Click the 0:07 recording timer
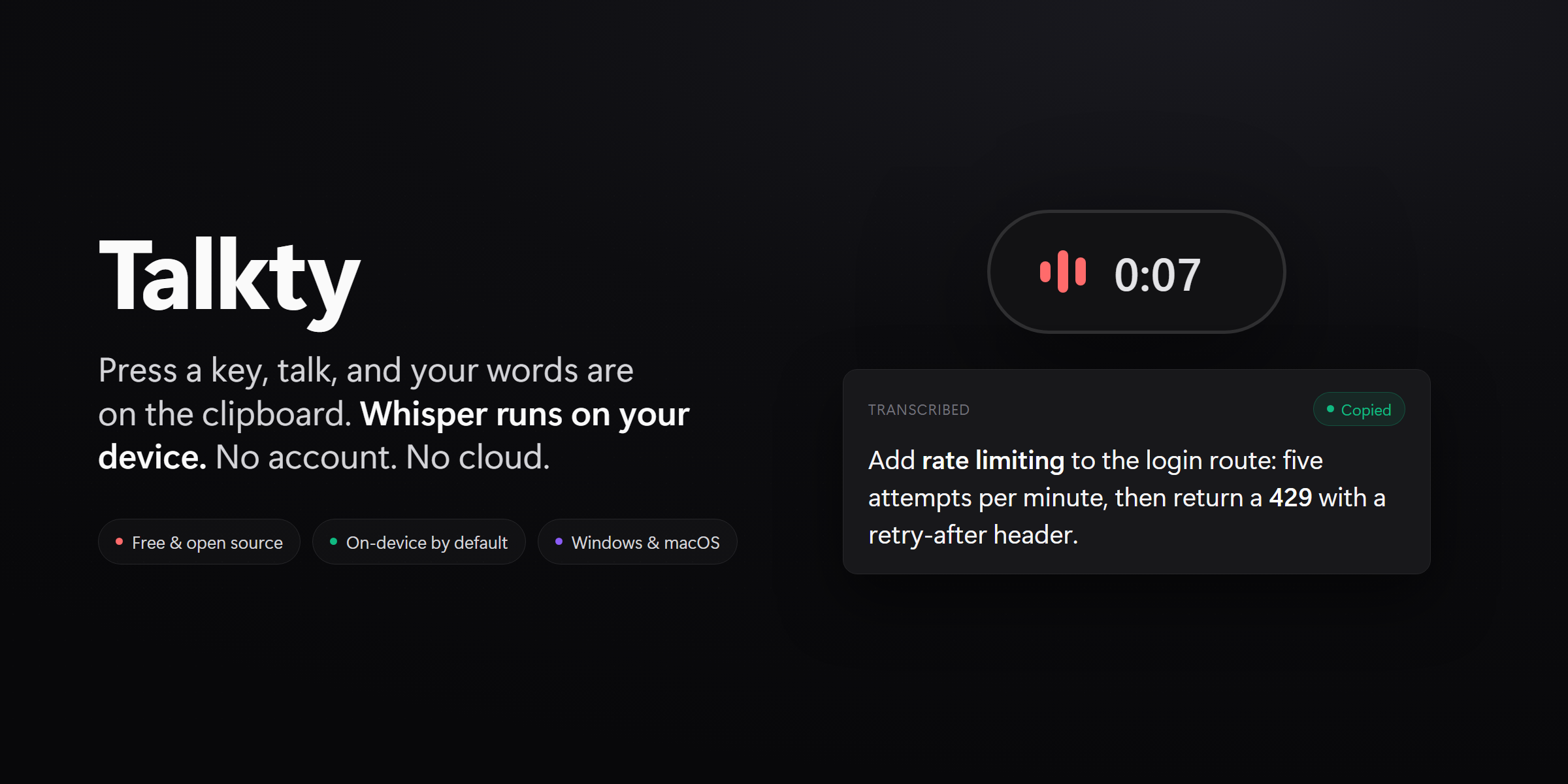The image size is (1568, 784). 1157,274
